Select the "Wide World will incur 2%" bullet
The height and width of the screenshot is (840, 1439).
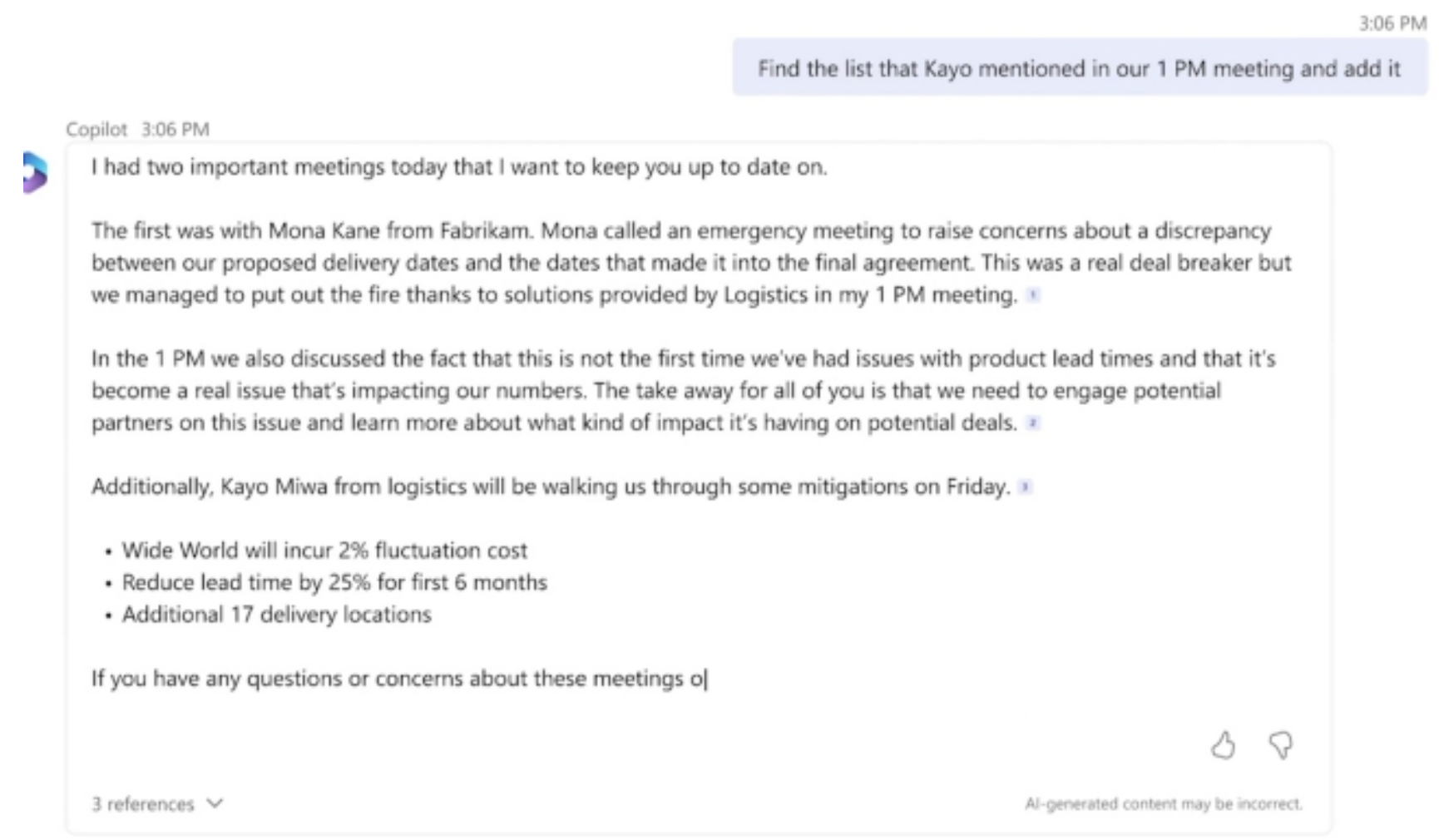click(x=324, y=551)
